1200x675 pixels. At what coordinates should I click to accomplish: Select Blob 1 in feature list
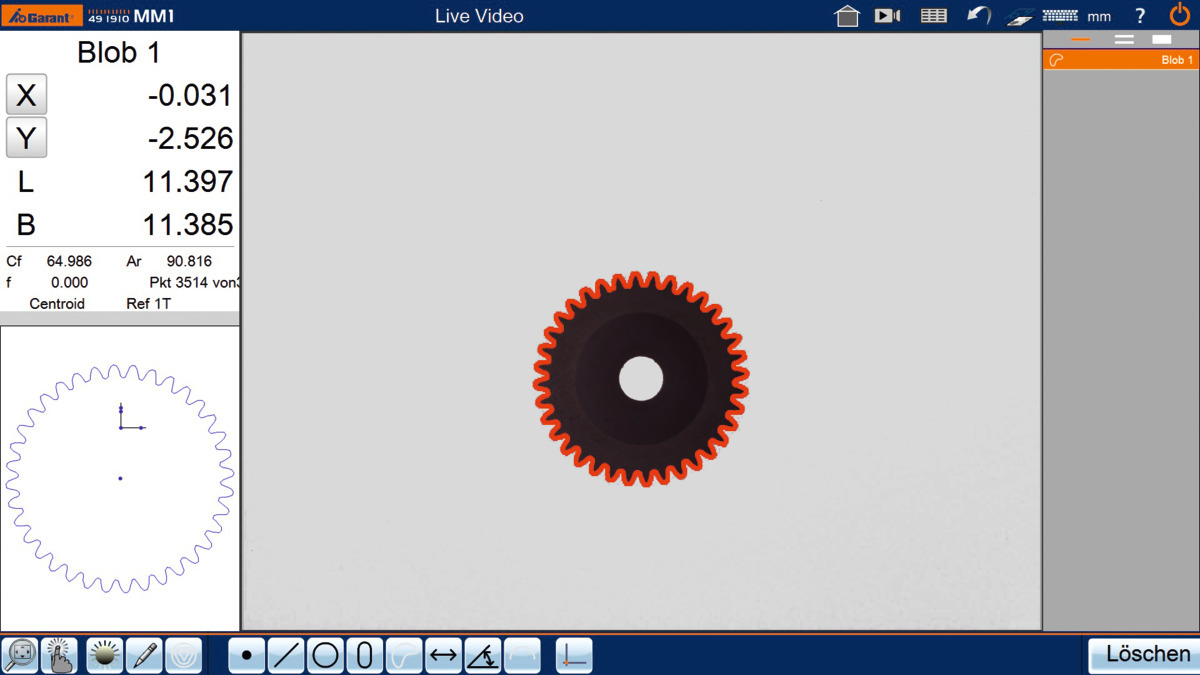click(1120, 60)
